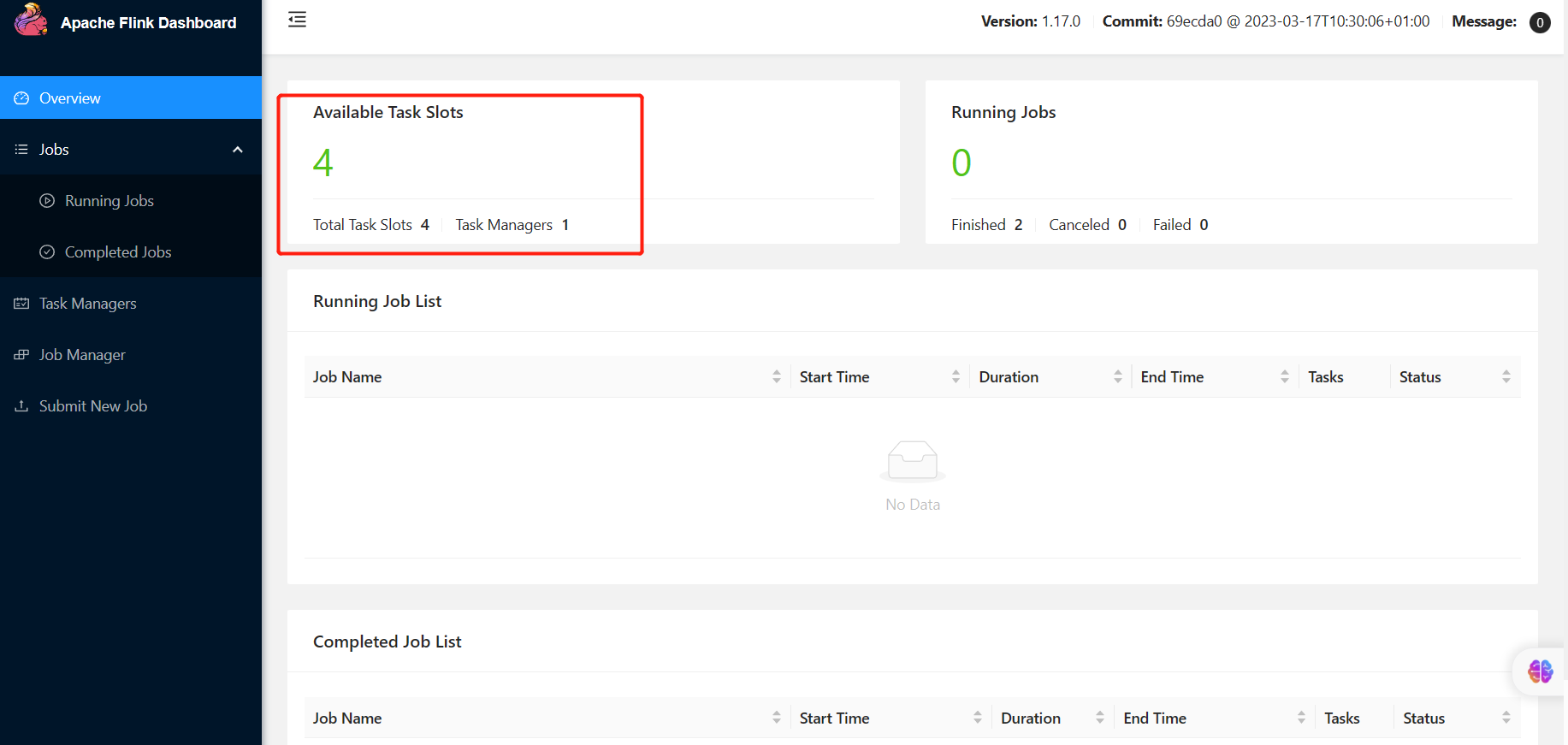Open the Job Manager page
1568x745 pixels.
point(131,355)
